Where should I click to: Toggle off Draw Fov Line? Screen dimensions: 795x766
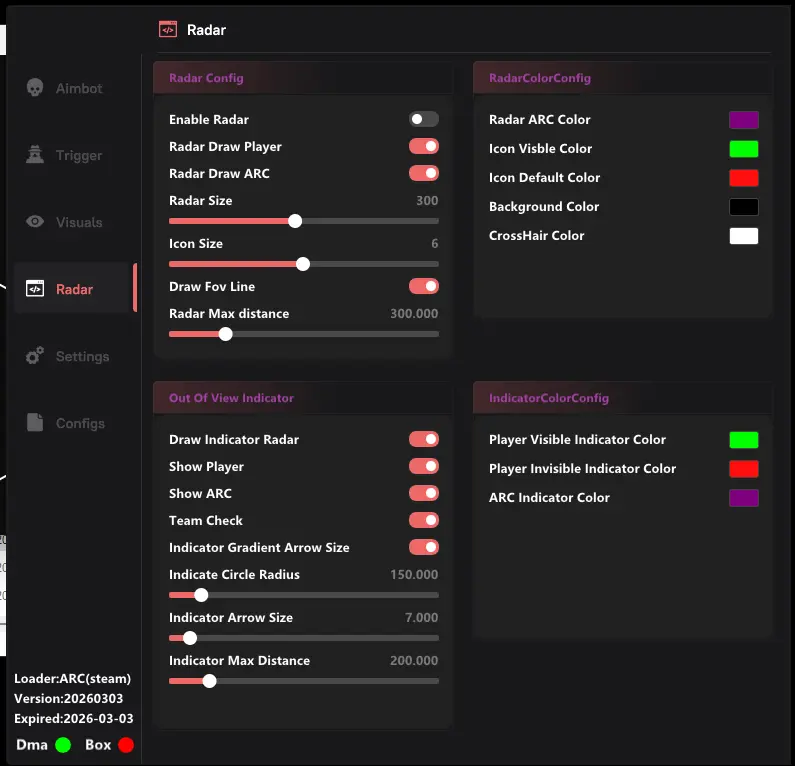424,286
